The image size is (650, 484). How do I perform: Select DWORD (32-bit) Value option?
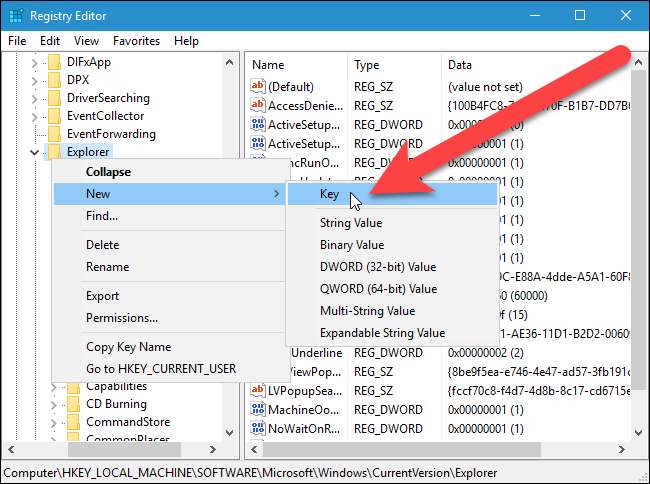pyautogui.click(x=377, y=267)
